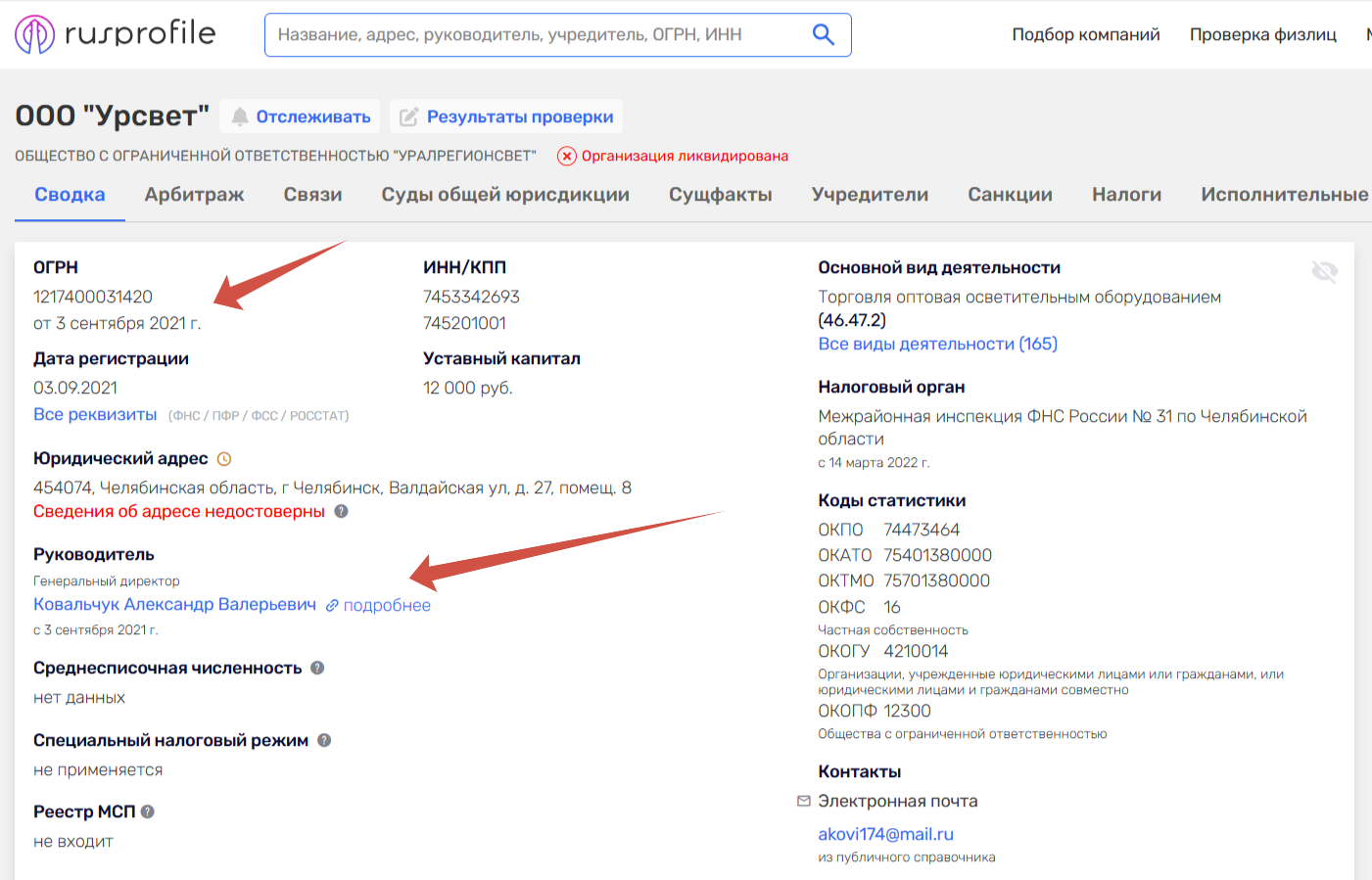Click the подробнее link
Image resolution: width=1372 pixels, height=880 pixels.
point(387,606)
